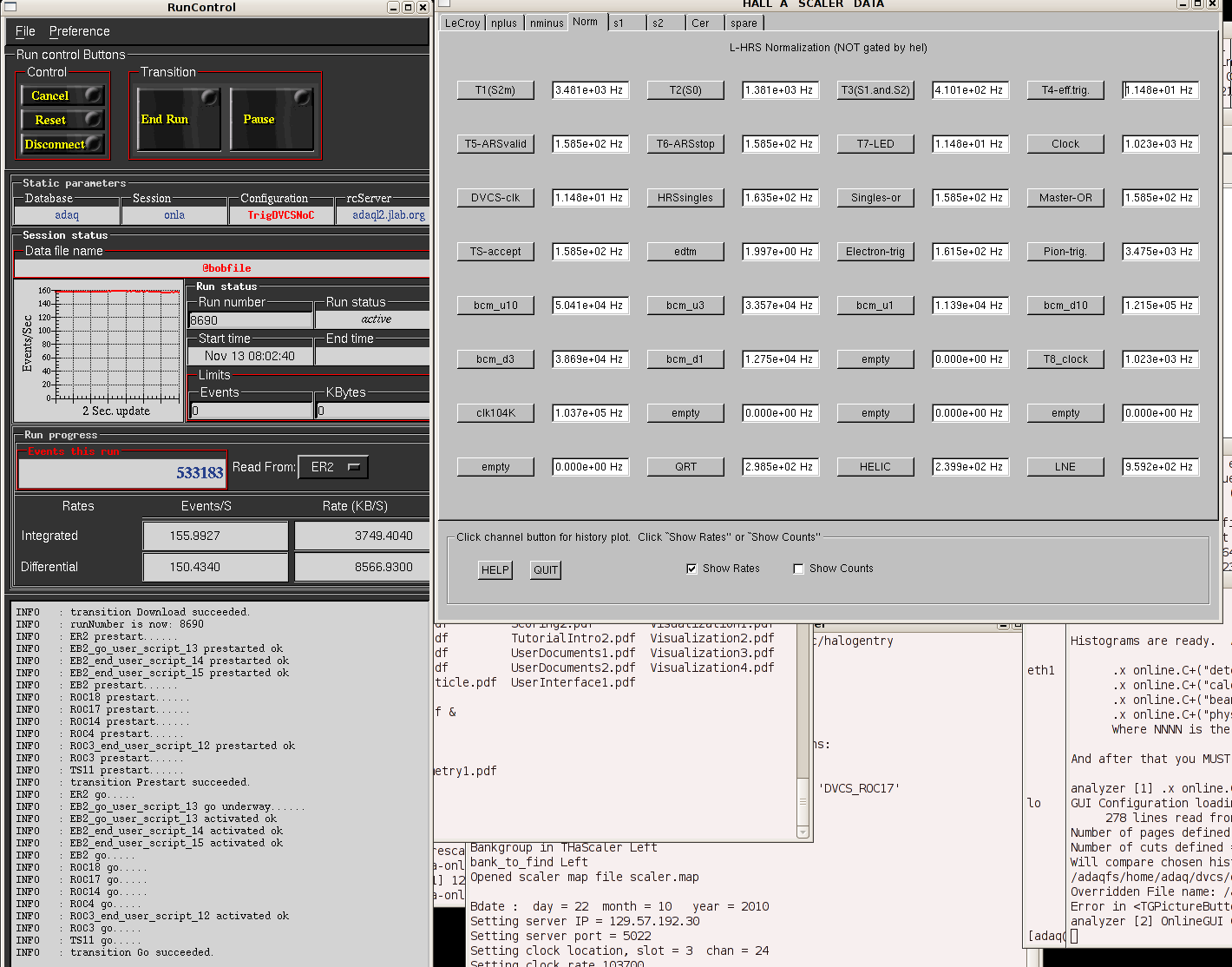Screen dimensions: 1232x967
Task: Tick the Show Counts checkbox
Action: coord(798,569)
